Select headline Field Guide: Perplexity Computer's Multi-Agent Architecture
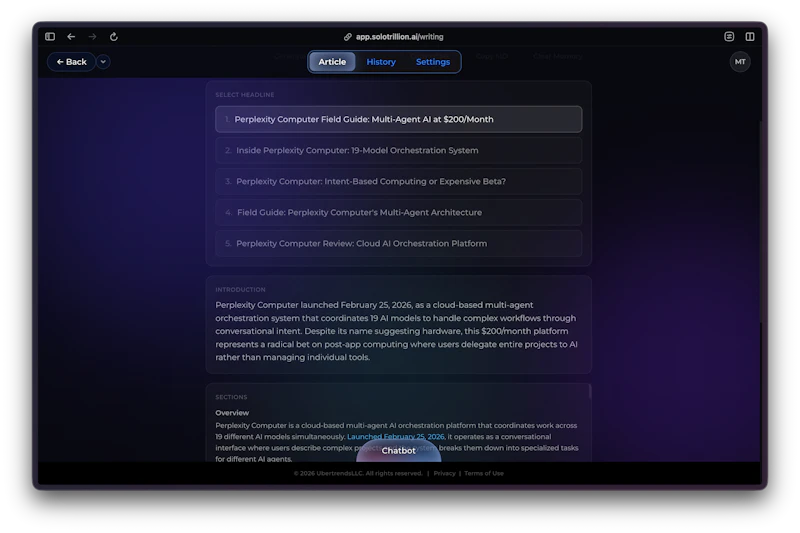This screenshot has width=800, height=533. pyautogui.click(x=398, y=213)
